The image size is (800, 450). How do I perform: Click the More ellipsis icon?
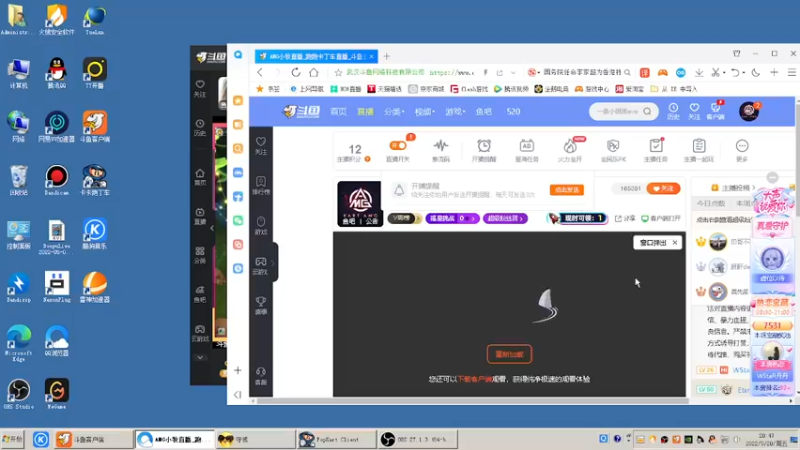[x=742, y=150]
